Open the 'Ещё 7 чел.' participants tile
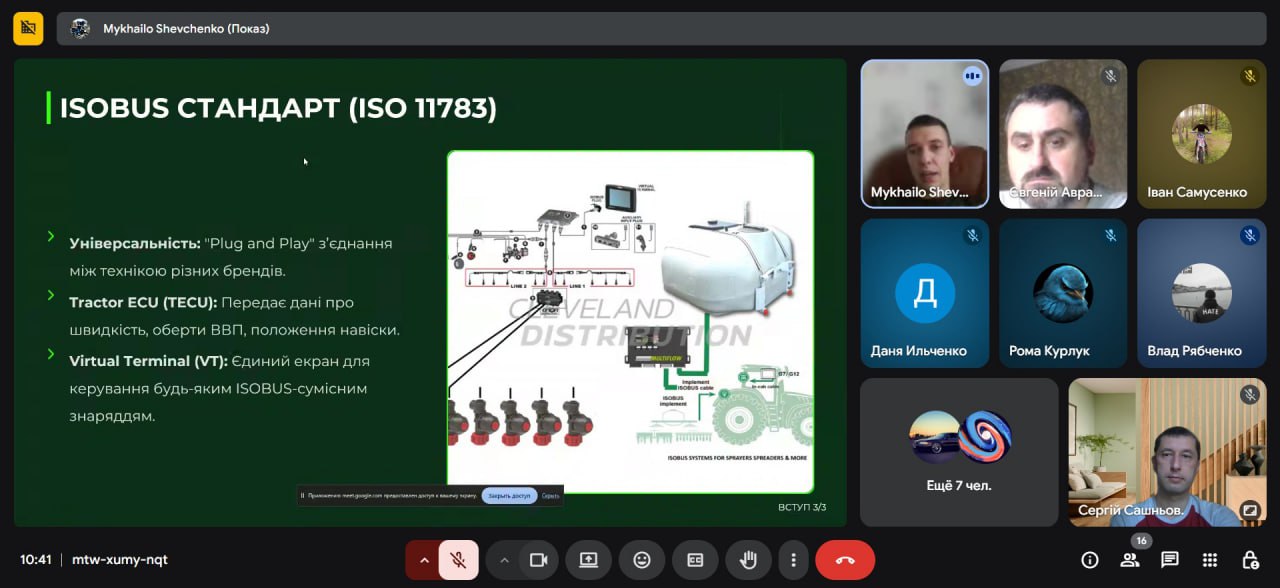The width and height of the screenshot is (1280, 588). point(959,452)
